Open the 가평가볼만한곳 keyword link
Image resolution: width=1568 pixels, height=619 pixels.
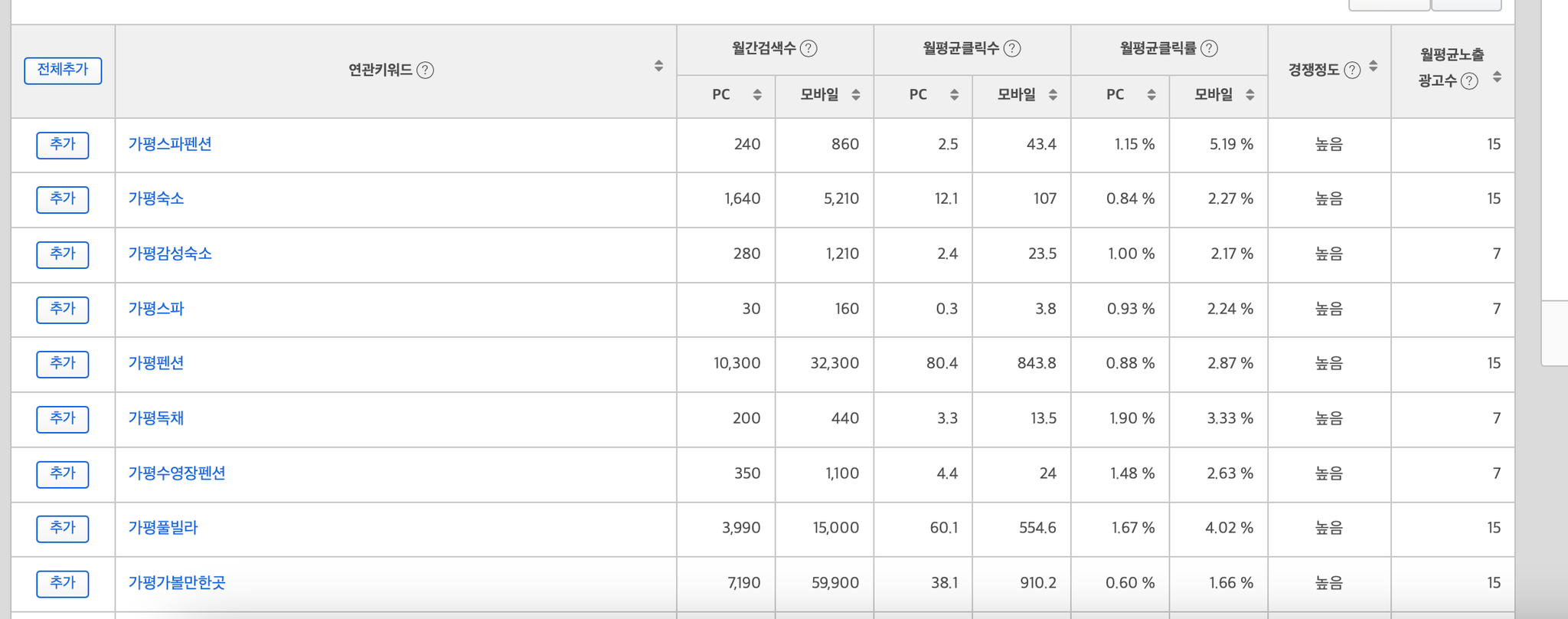(x=177, y=583)
